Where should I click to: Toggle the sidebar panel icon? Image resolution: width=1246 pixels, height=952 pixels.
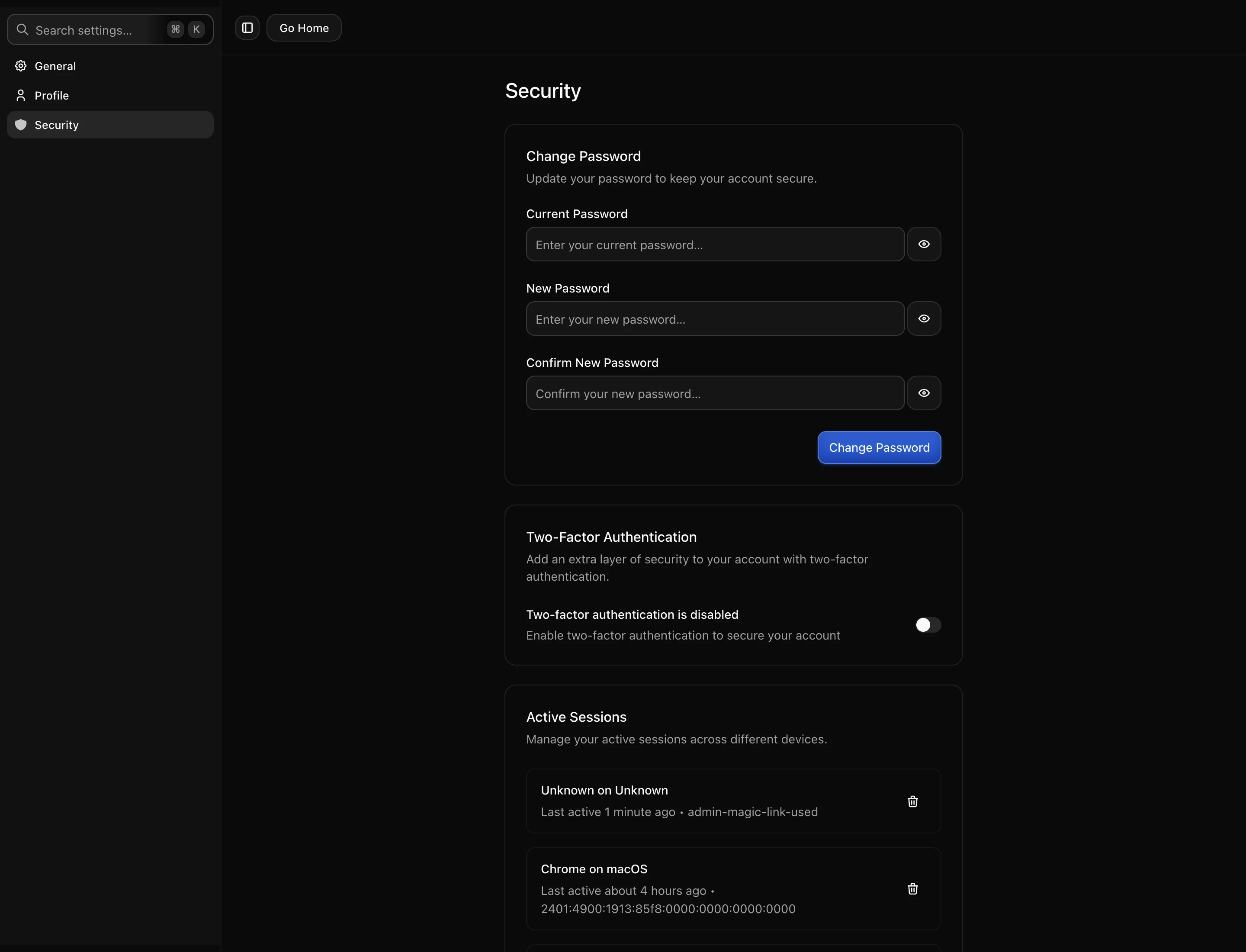(247, 28)
